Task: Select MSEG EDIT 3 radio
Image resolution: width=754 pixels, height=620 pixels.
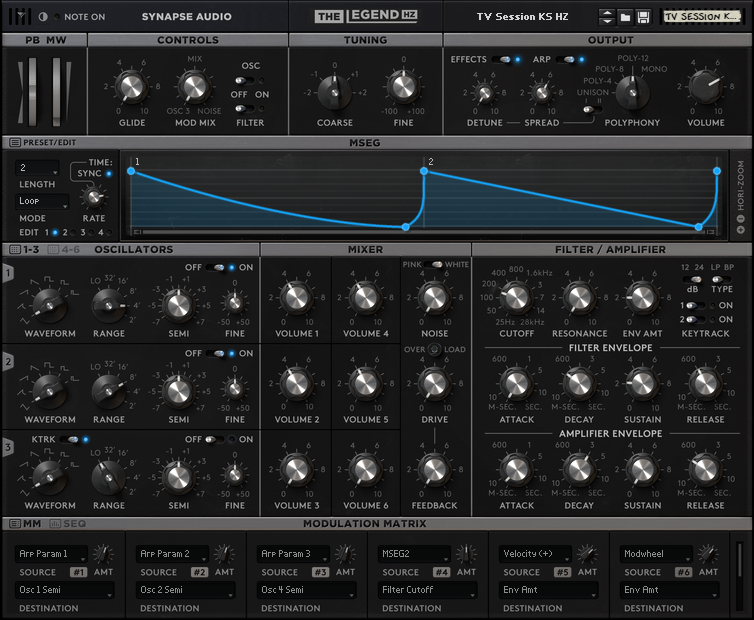Action: point(91,233)
